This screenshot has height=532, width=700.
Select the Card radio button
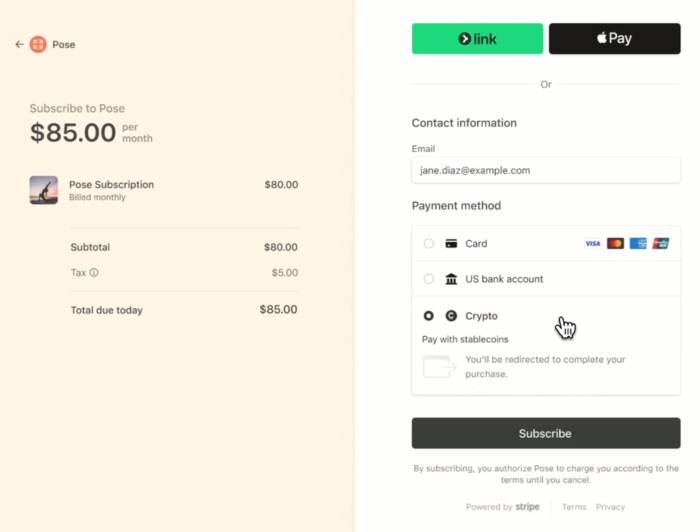[429, 243]
